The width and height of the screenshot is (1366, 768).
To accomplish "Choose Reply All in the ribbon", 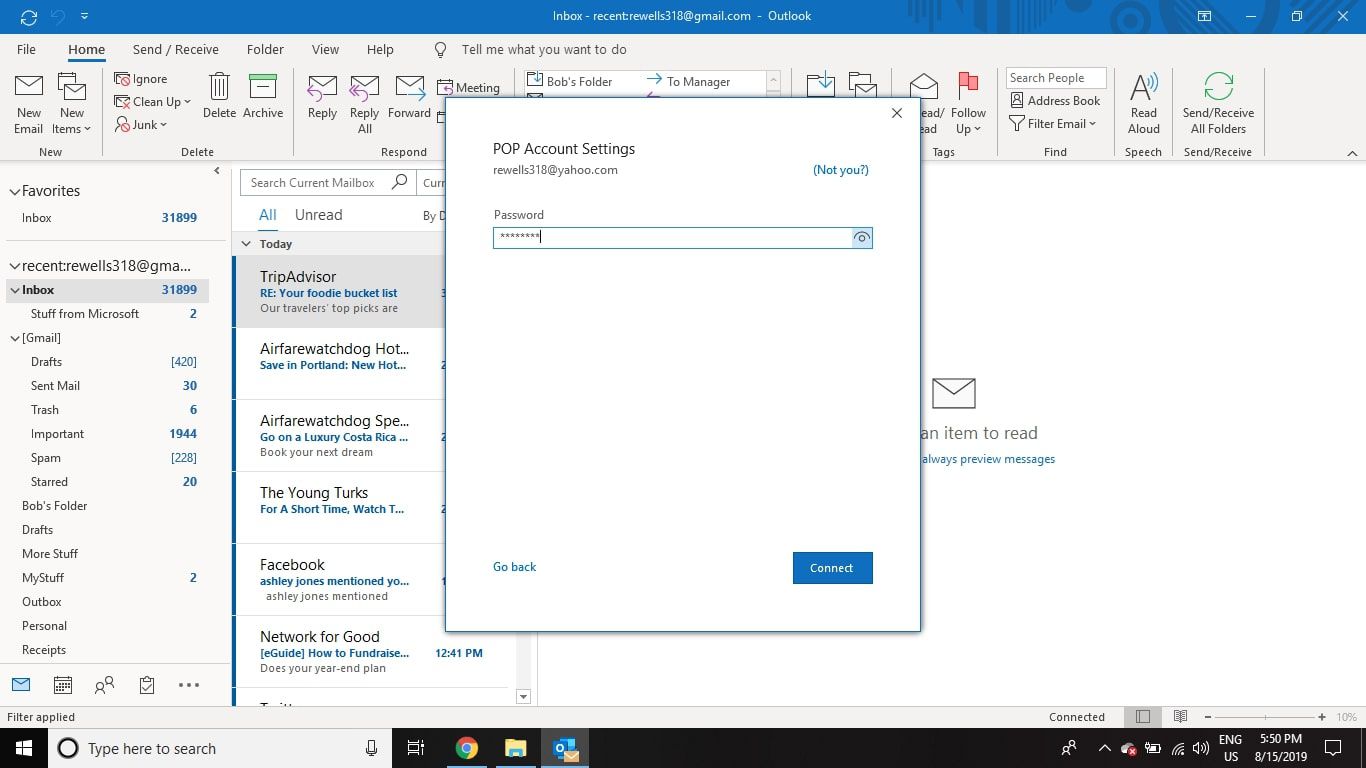I will tap(365, 104).
